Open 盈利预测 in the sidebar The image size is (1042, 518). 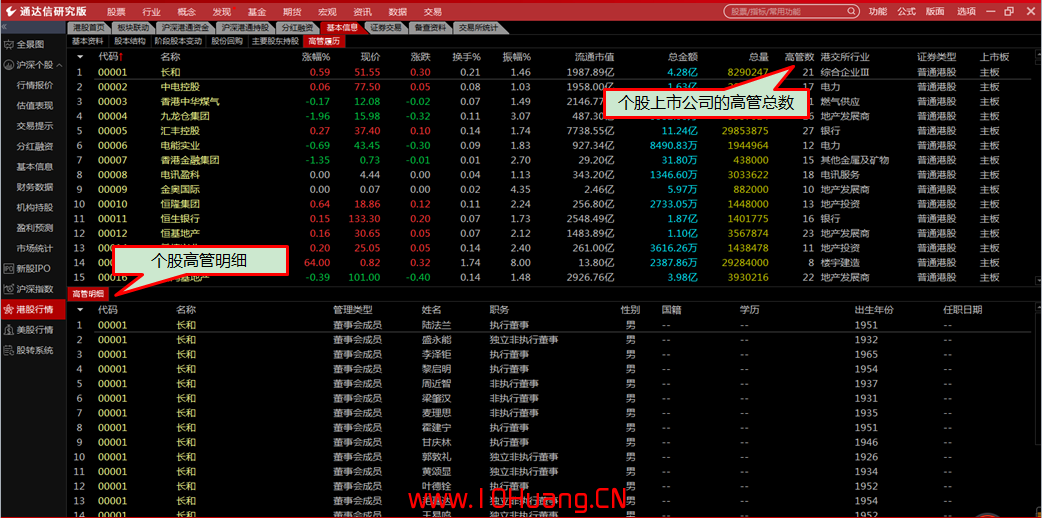point(35,228)
